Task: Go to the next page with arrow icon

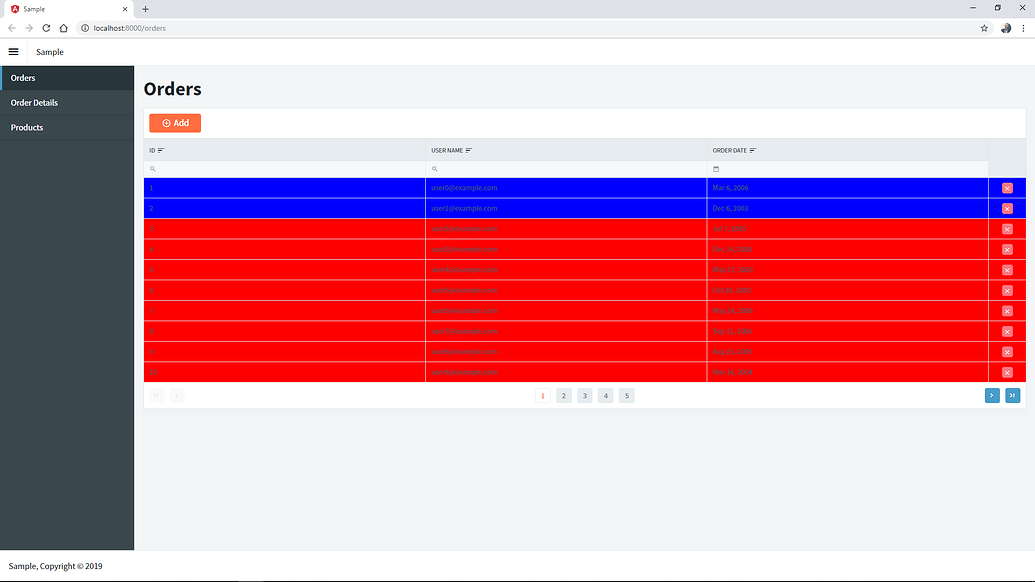Action: tap(991, 395)
